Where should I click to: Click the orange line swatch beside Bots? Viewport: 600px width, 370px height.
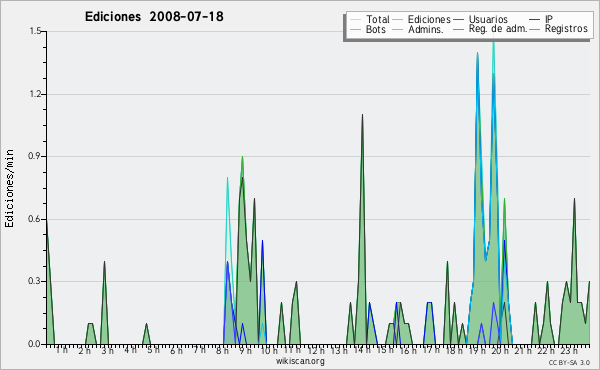(x=355, y=29)
